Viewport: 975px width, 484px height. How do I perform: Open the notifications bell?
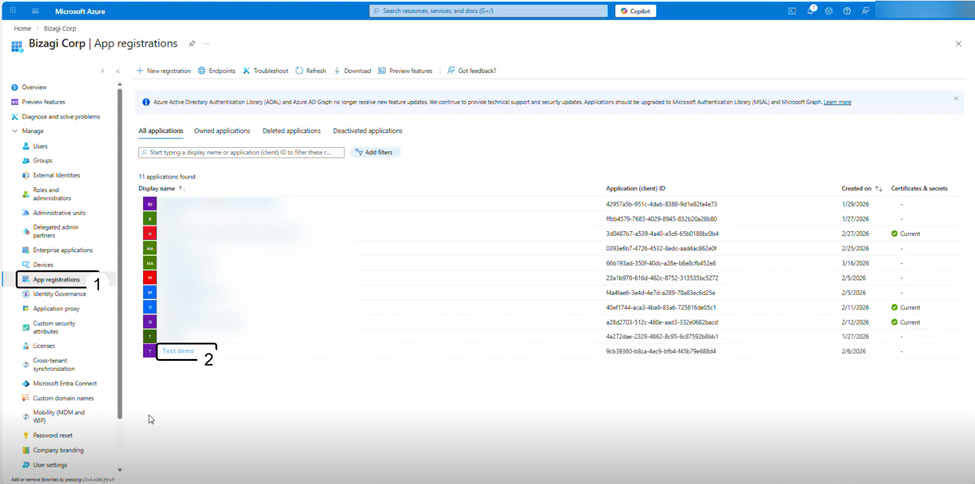[811, 11]
